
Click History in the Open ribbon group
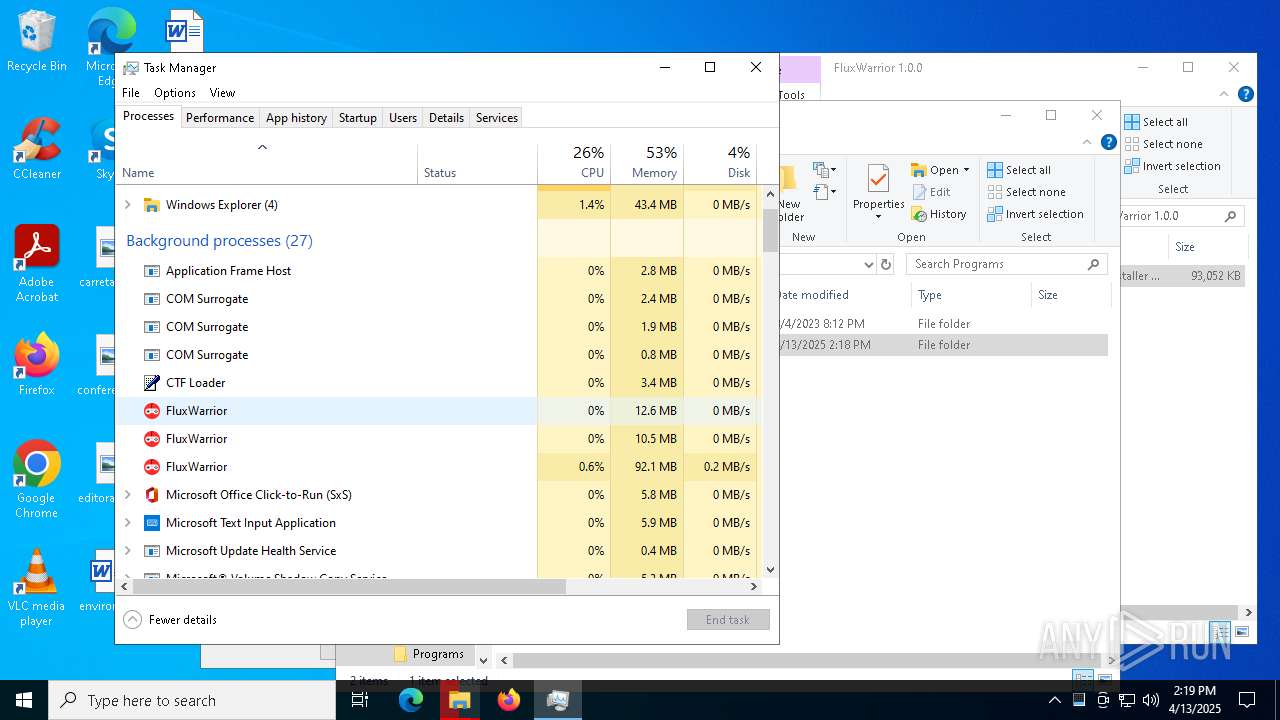(x=939, y=214)
